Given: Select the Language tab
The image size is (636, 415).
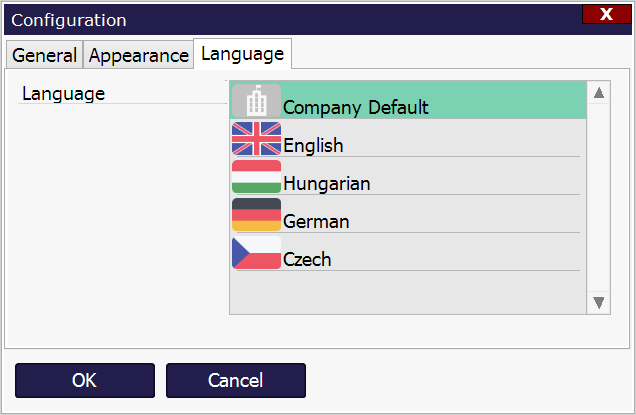Looking at the screenshot, I should pyautogui.click(x=242, y=53).
